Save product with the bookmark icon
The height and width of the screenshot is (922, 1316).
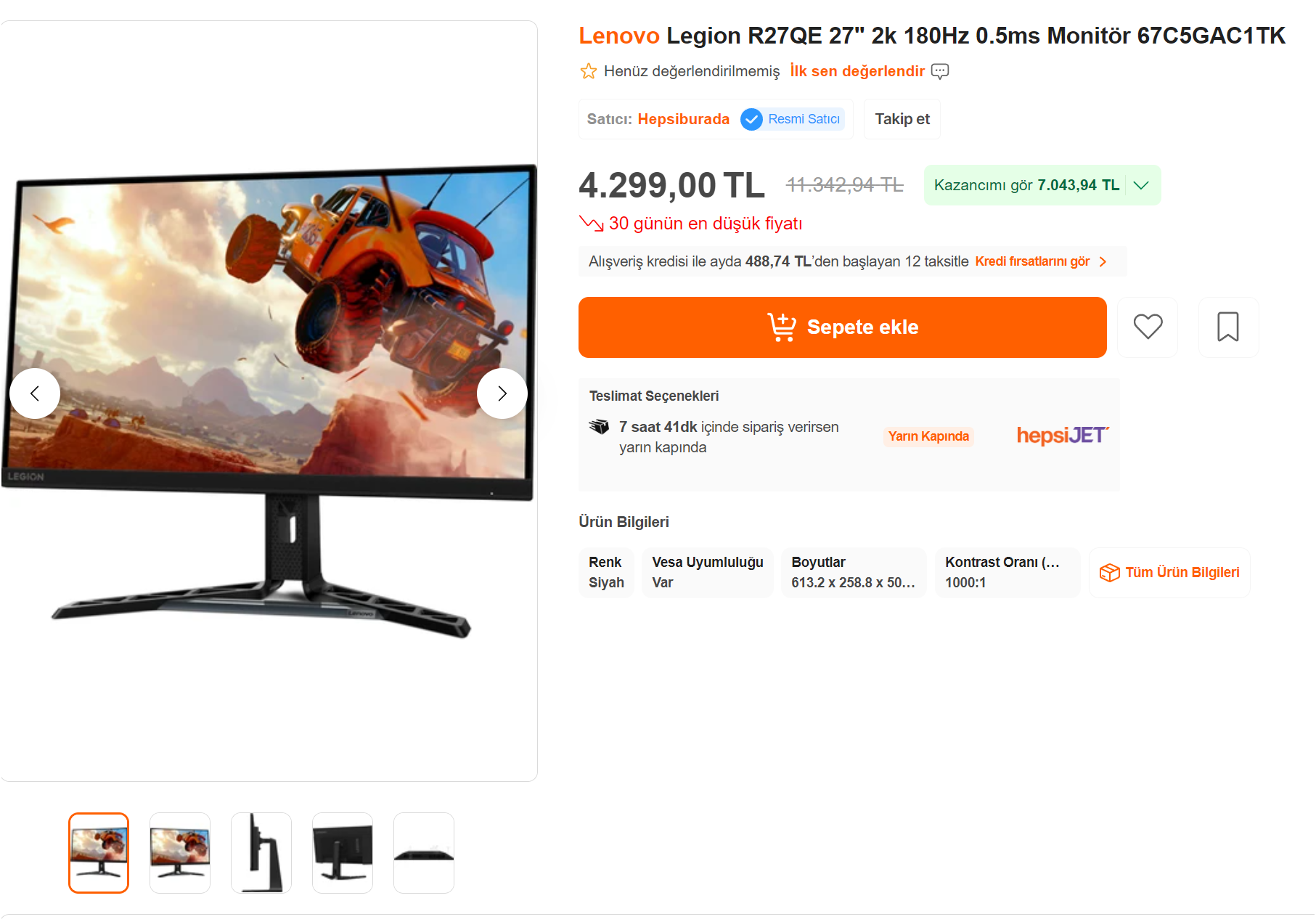click(1228, 327)
